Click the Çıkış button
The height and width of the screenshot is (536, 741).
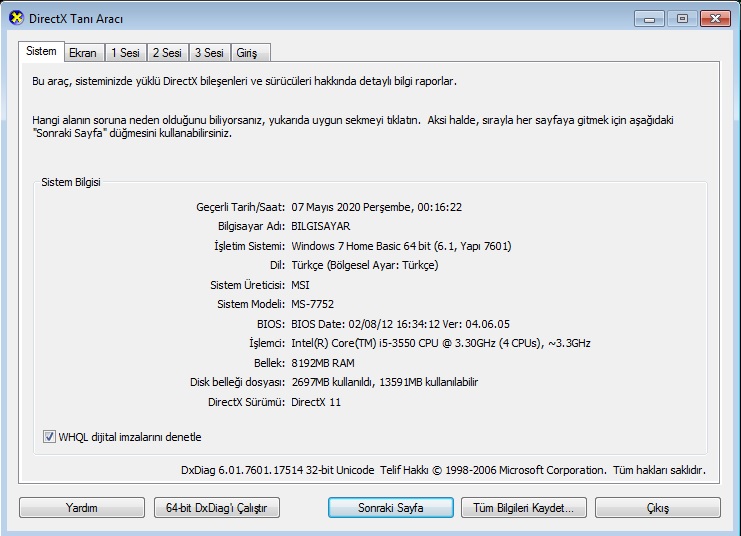[658, 508]
